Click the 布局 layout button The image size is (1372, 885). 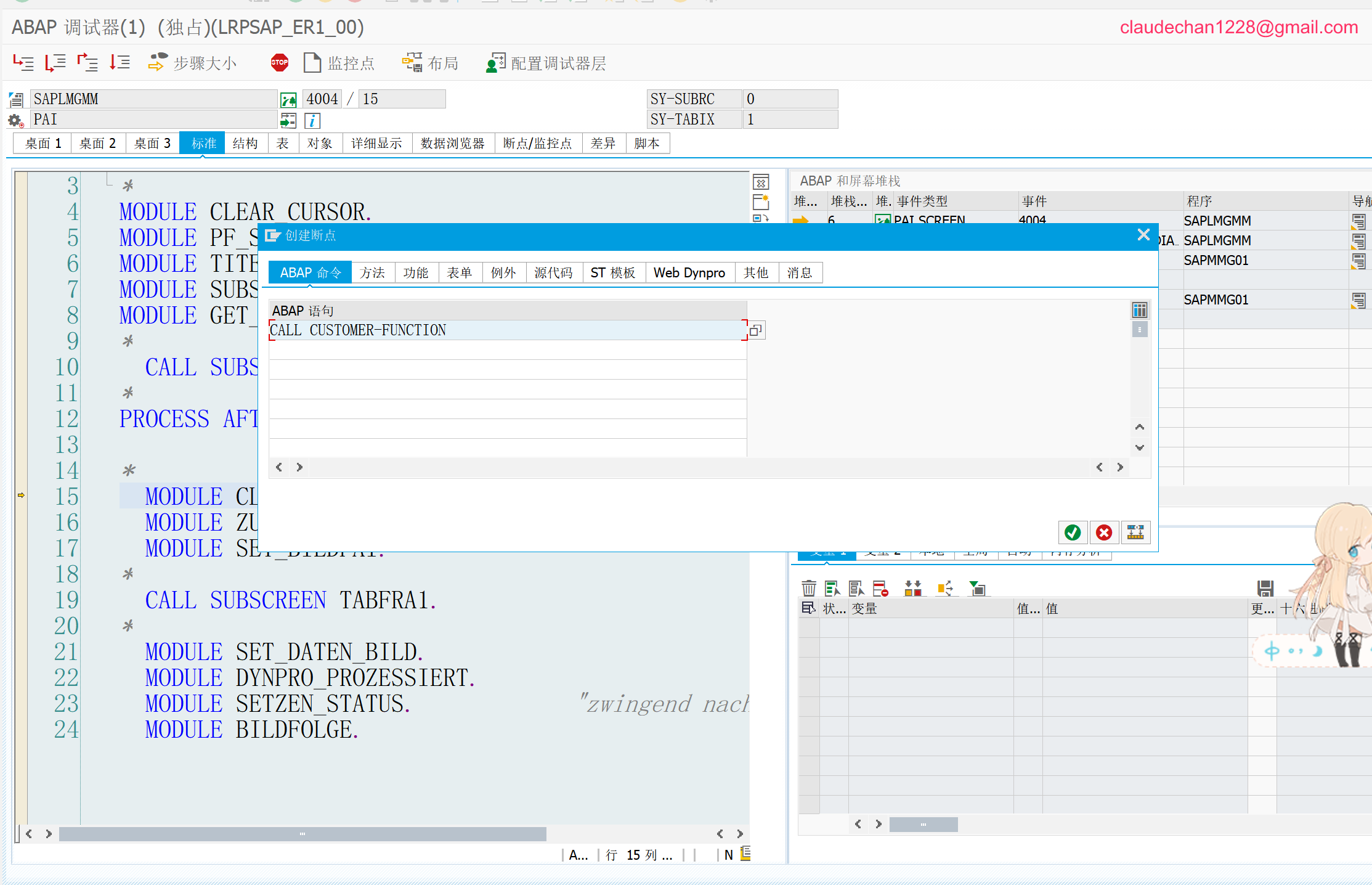430,63
